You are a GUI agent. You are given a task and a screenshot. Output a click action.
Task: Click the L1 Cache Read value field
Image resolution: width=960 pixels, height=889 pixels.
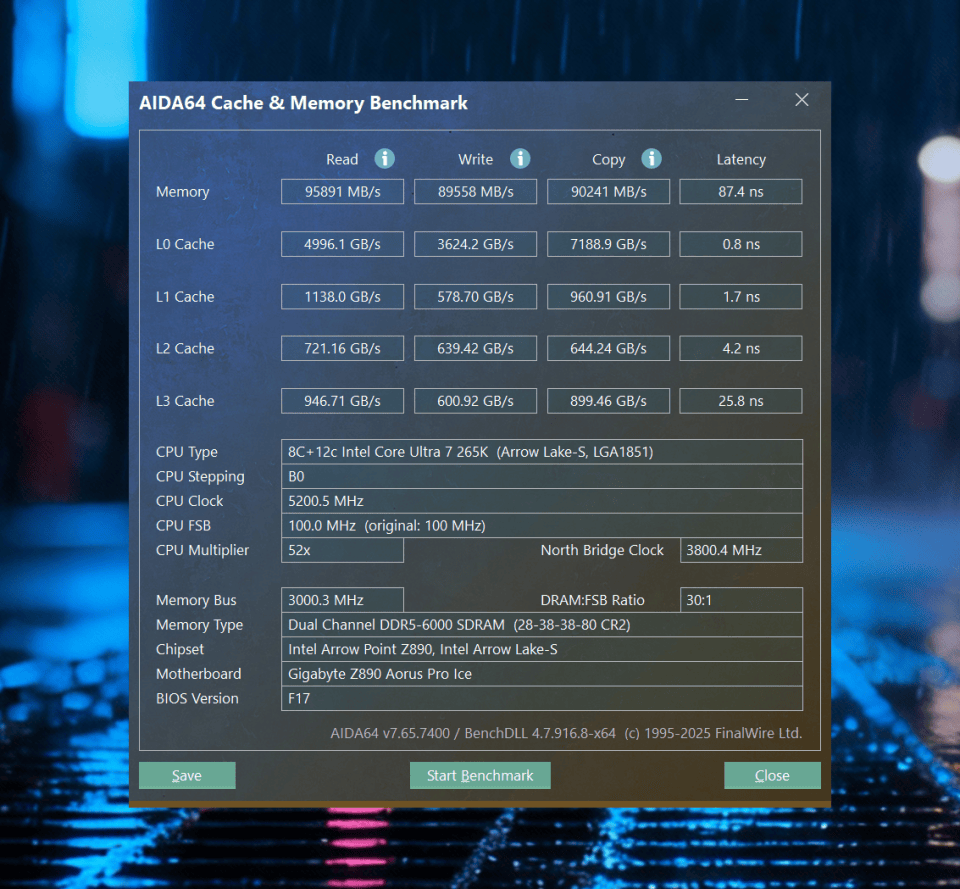coord(342,296)
